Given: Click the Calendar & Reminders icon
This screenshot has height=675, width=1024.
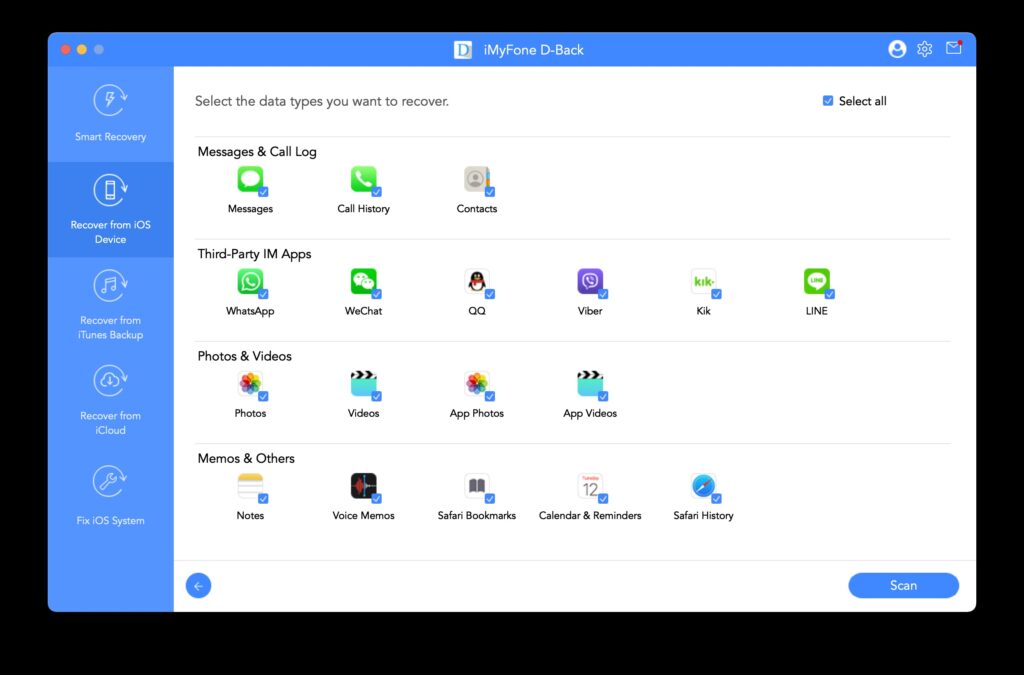Looking at the screenshot, I should (590, 486).
